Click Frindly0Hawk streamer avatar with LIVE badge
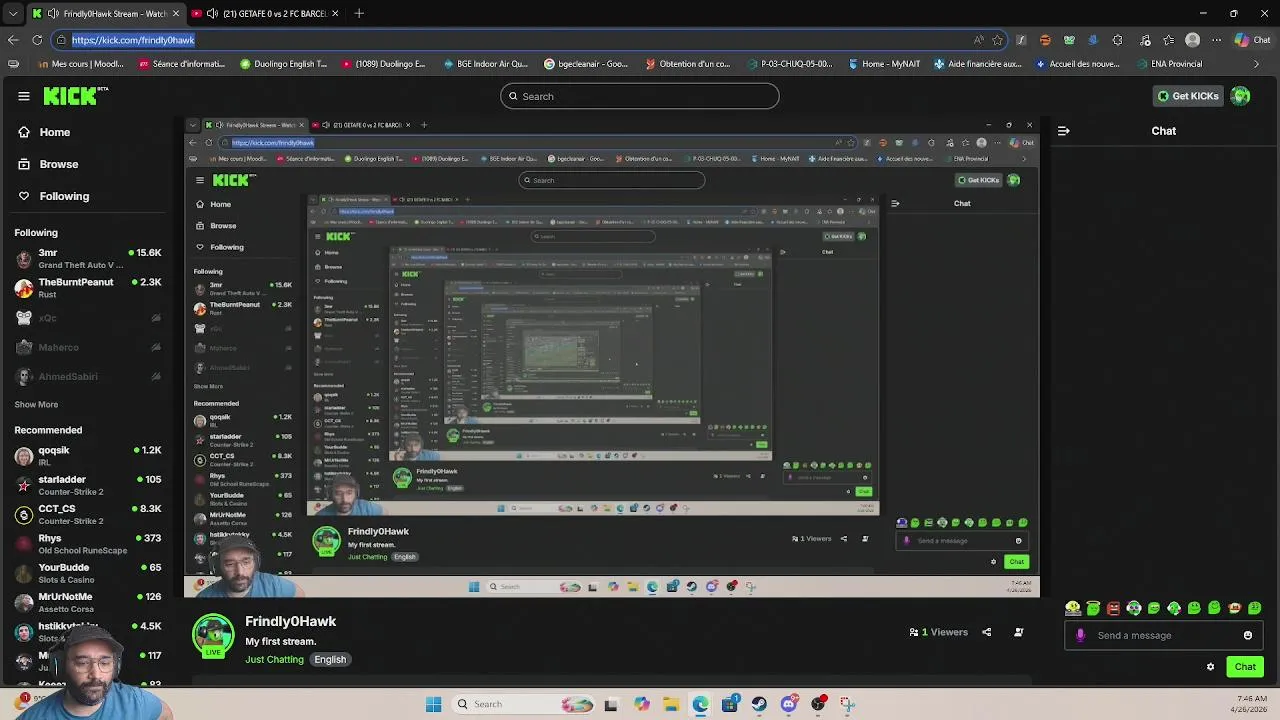The image size is (1280, 720). (x=213, y=636)
